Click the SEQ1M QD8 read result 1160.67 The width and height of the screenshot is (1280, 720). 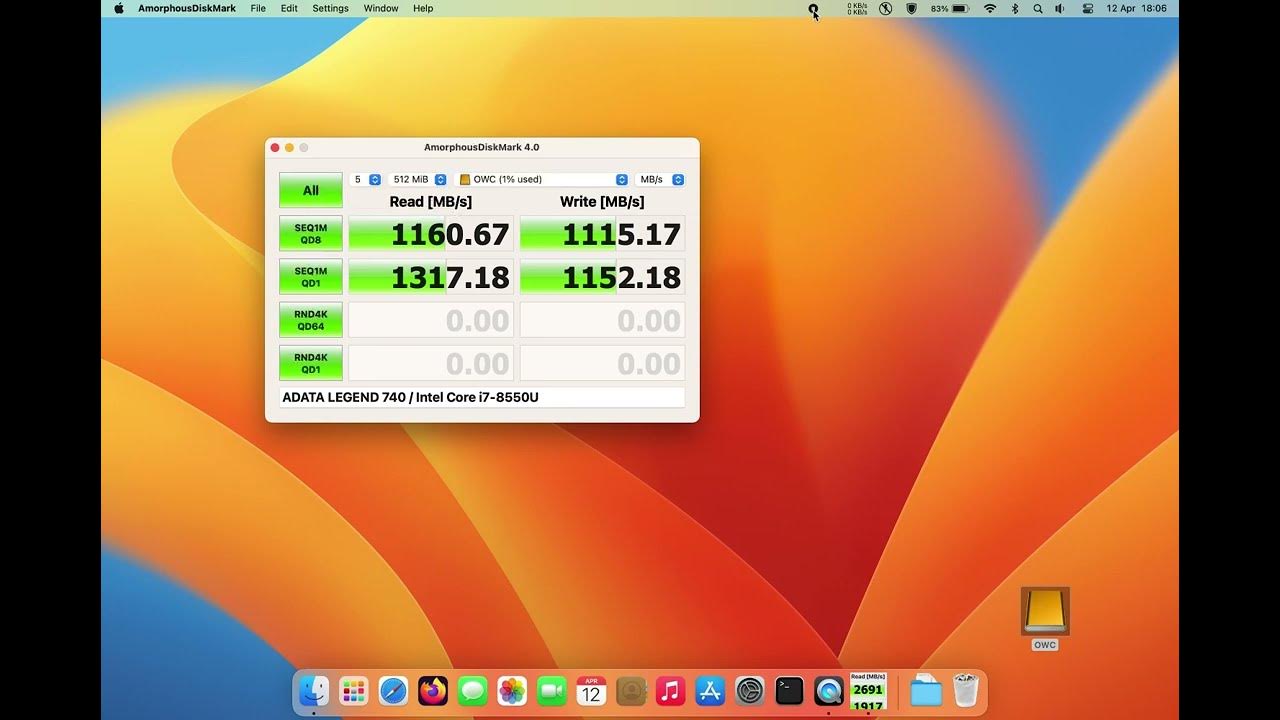pos(431,234)
